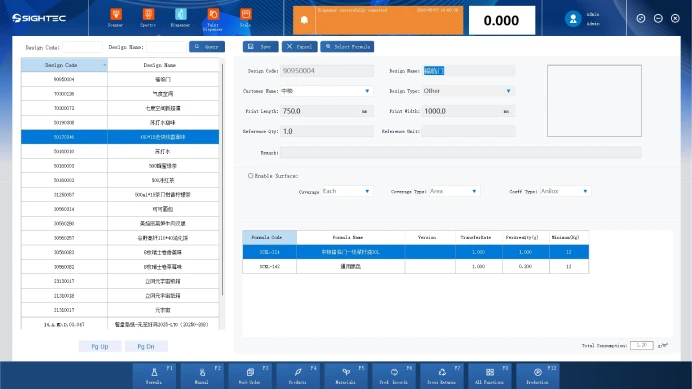Viewport: 692px width, 389px height.
Task: Click the admin user avatar icon
Action: point(573,19)
